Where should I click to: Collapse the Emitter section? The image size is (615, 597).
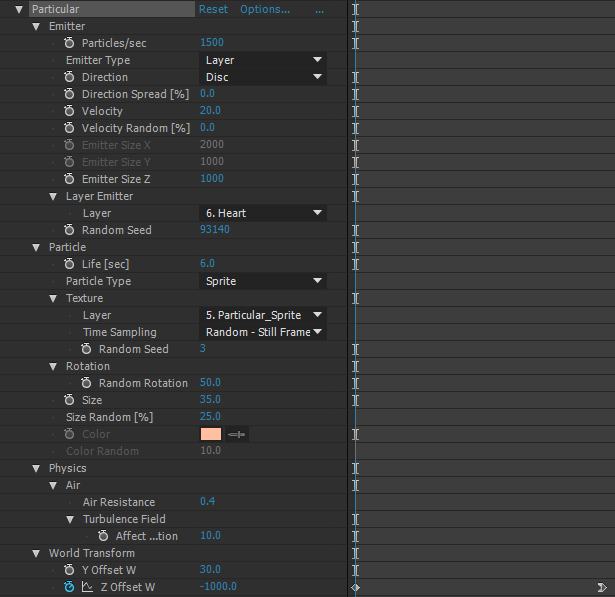(x=36, y=26)
